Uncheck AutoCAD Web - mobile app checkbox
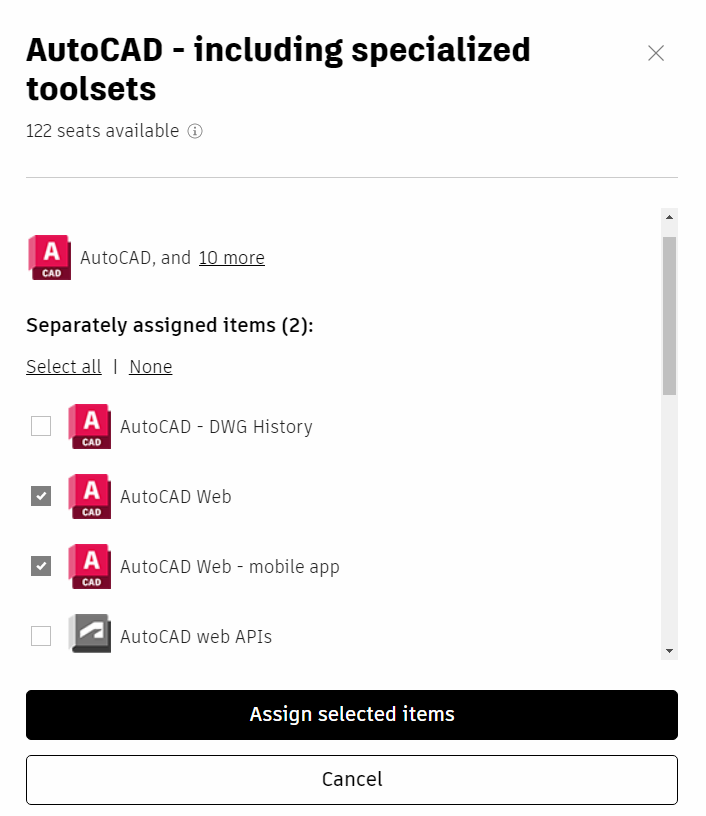Image resolution: width=706 pixels, height=816 pixels. [x=41, y=567]
